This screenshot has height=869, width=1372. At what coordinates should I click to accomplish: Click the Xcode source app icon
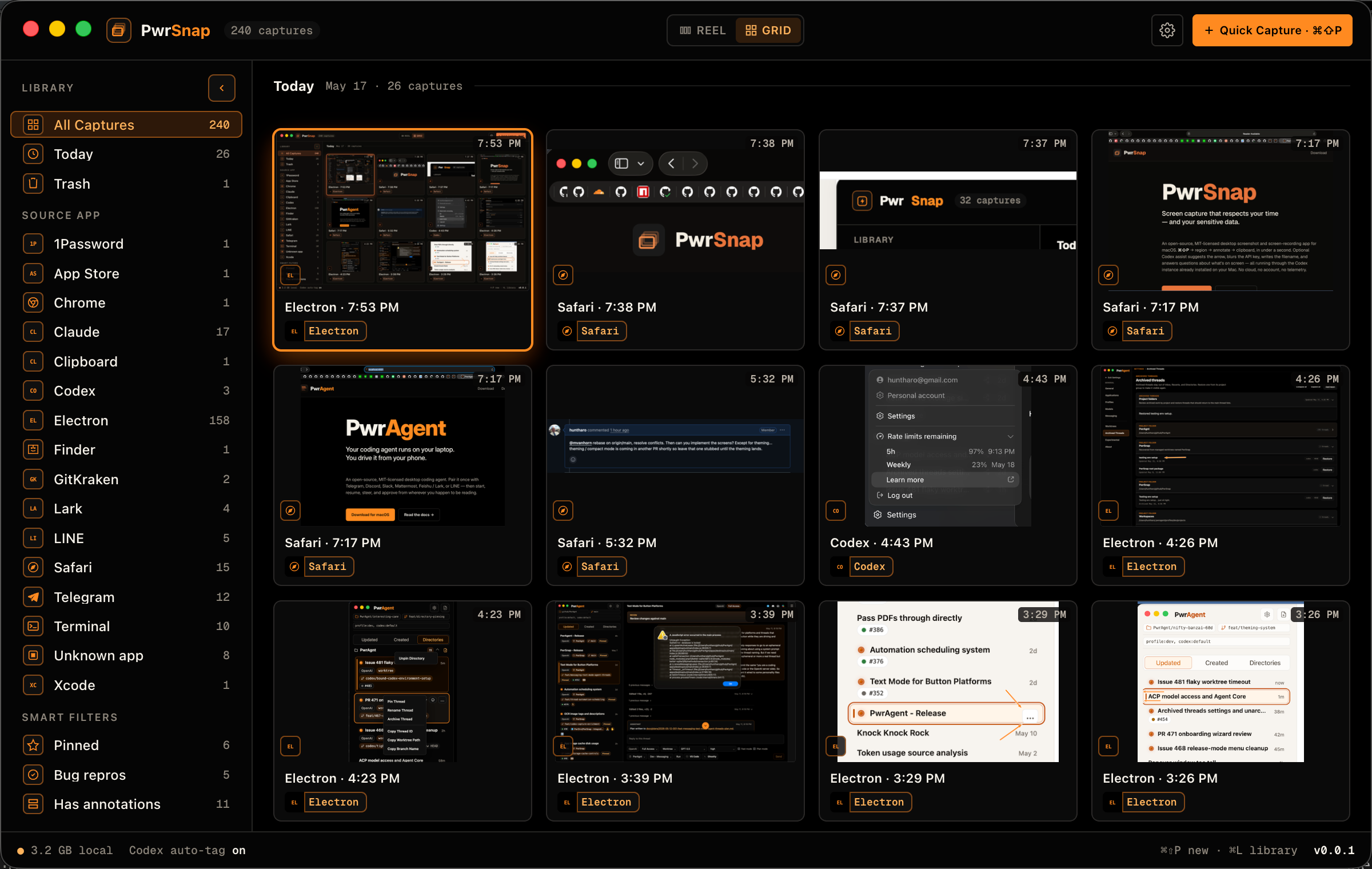(33, 685)
